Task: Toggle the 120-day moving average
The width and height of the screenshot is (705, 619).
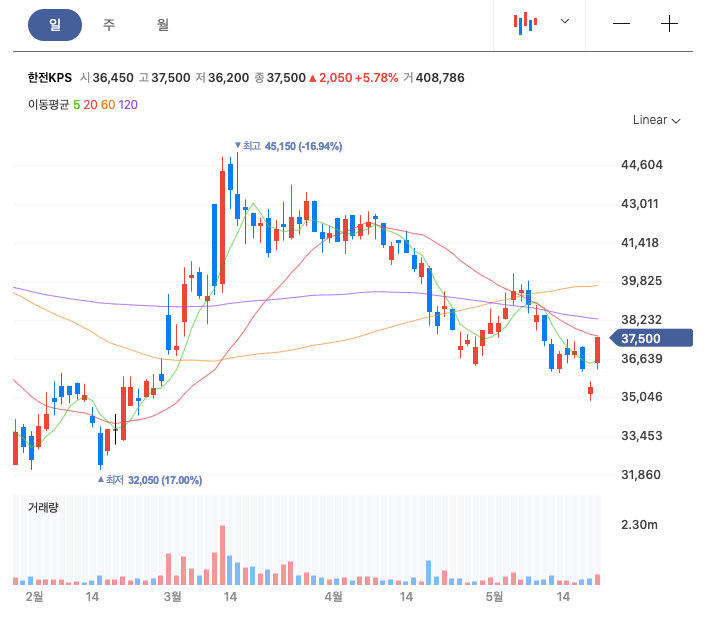Action: tap(128, 105)
